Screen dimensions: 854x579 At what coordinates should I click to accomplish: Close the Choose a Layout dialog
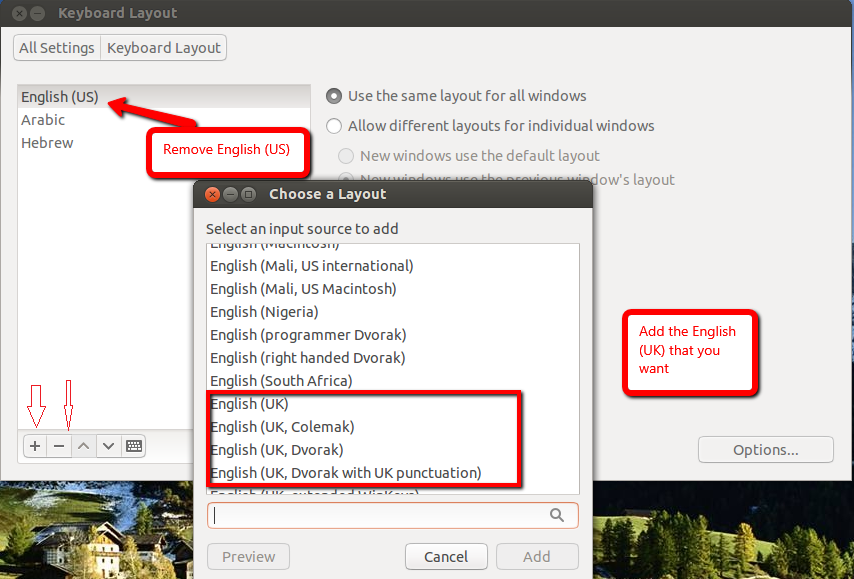[x=212, y=194]
